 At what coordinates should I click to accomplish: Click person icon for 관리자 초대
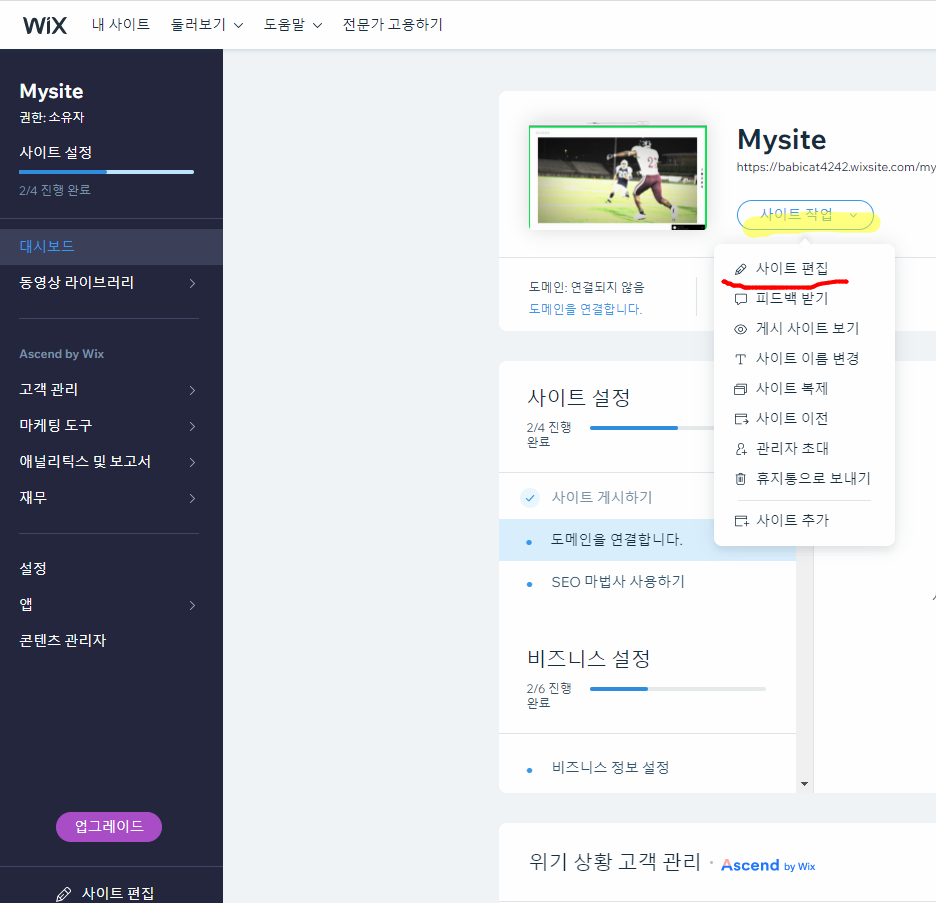(x=741, y=449)
